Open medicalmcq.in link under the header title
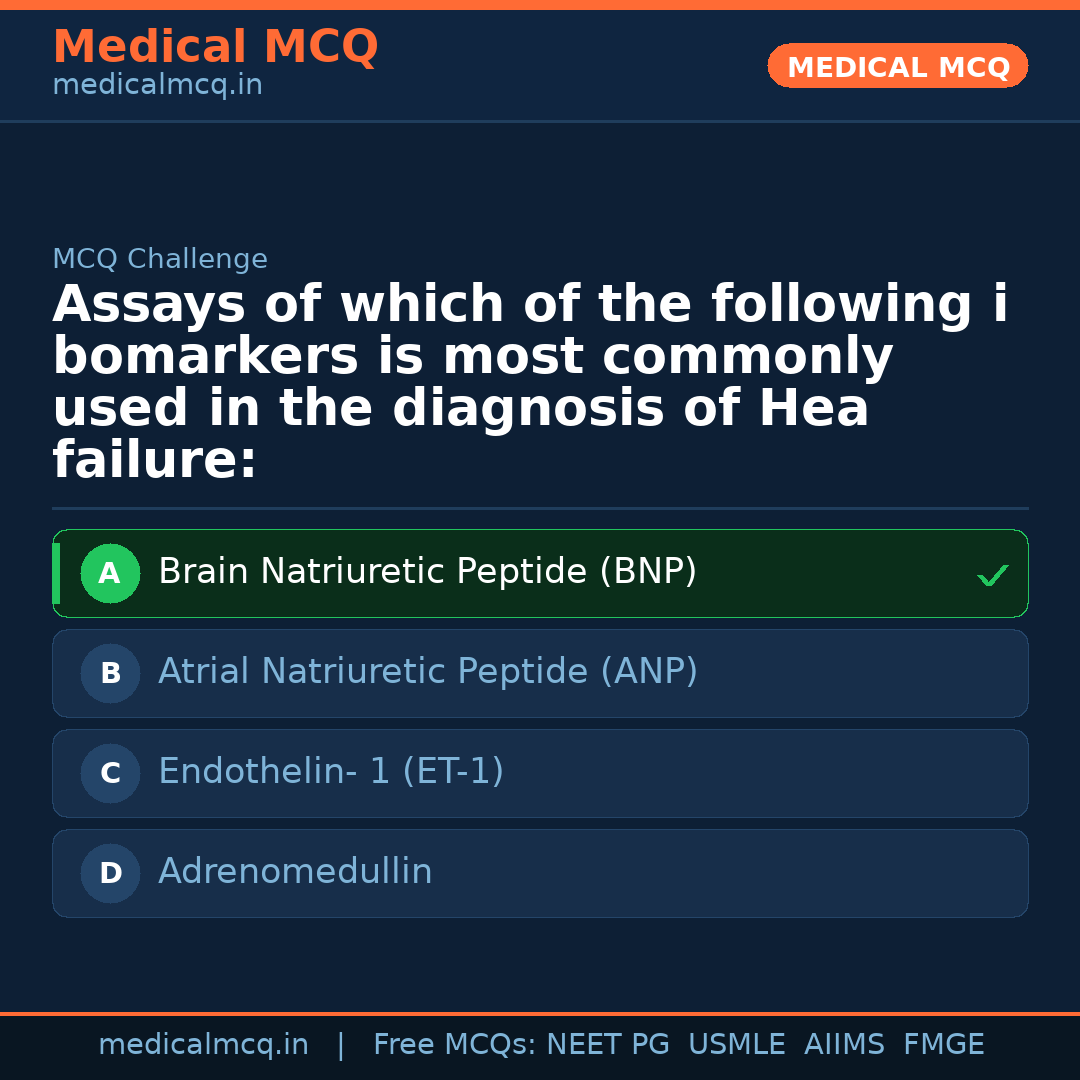Screen dimensions: 1080x1080 coord(157,86)
